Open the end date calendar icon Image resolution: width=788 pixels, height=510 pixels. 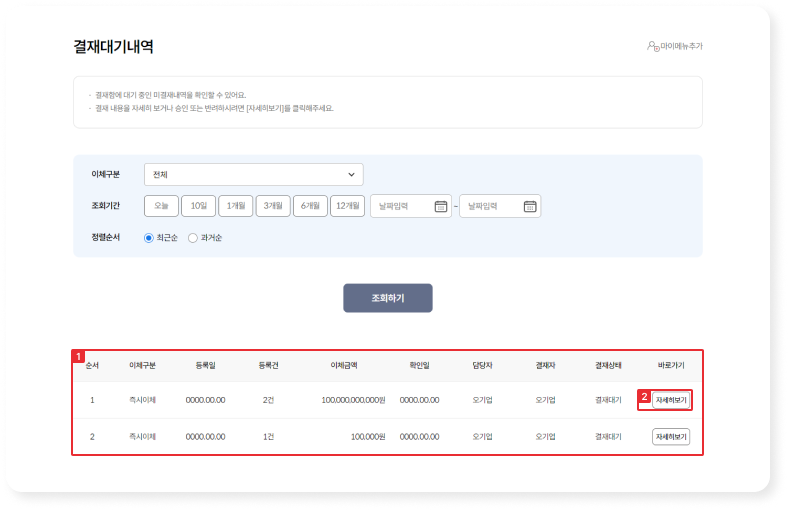click(530, 207)
